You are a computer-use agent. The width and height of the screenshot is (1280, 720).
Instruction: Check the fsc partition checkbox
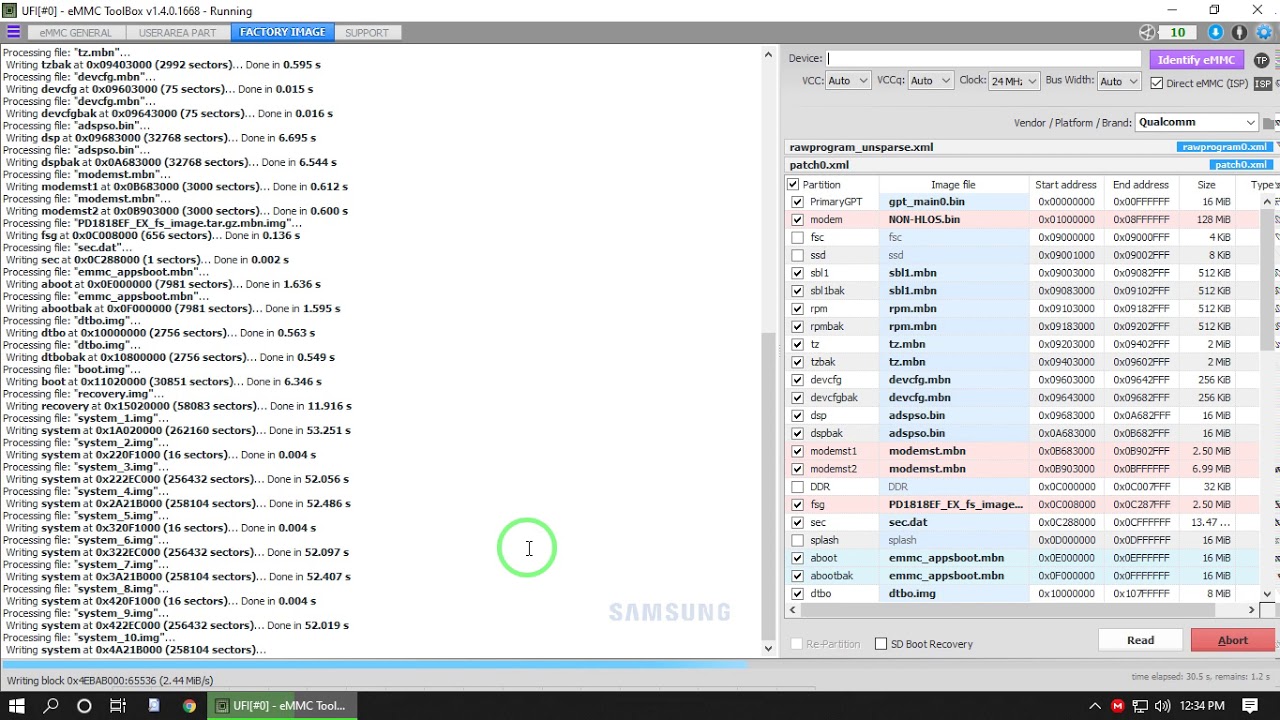click(x=797, y=238)
